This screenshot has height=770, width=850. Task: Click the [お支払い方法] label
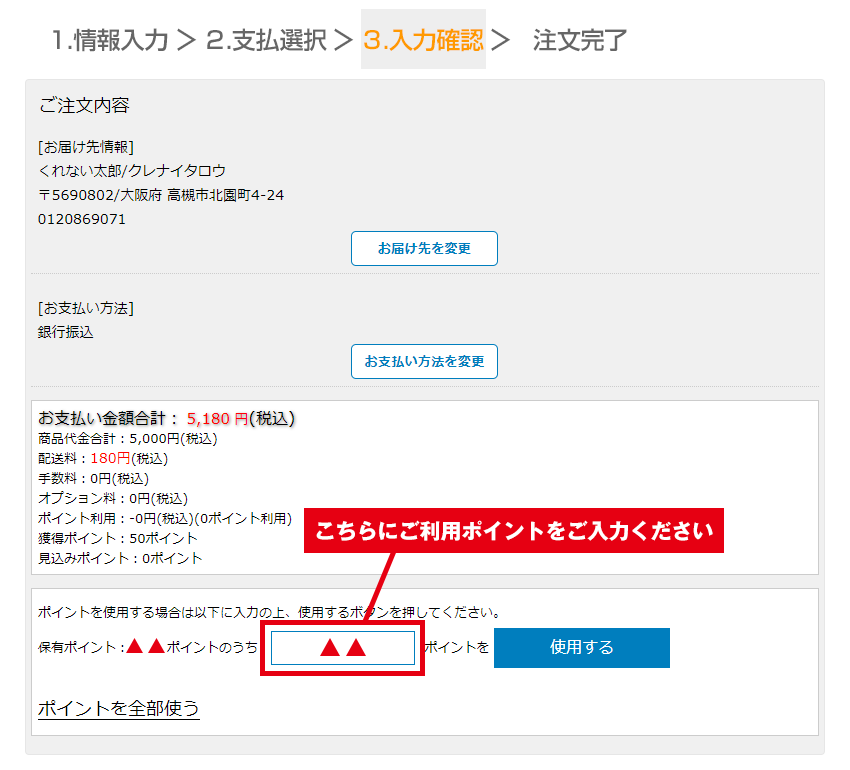tap(86, 308)
